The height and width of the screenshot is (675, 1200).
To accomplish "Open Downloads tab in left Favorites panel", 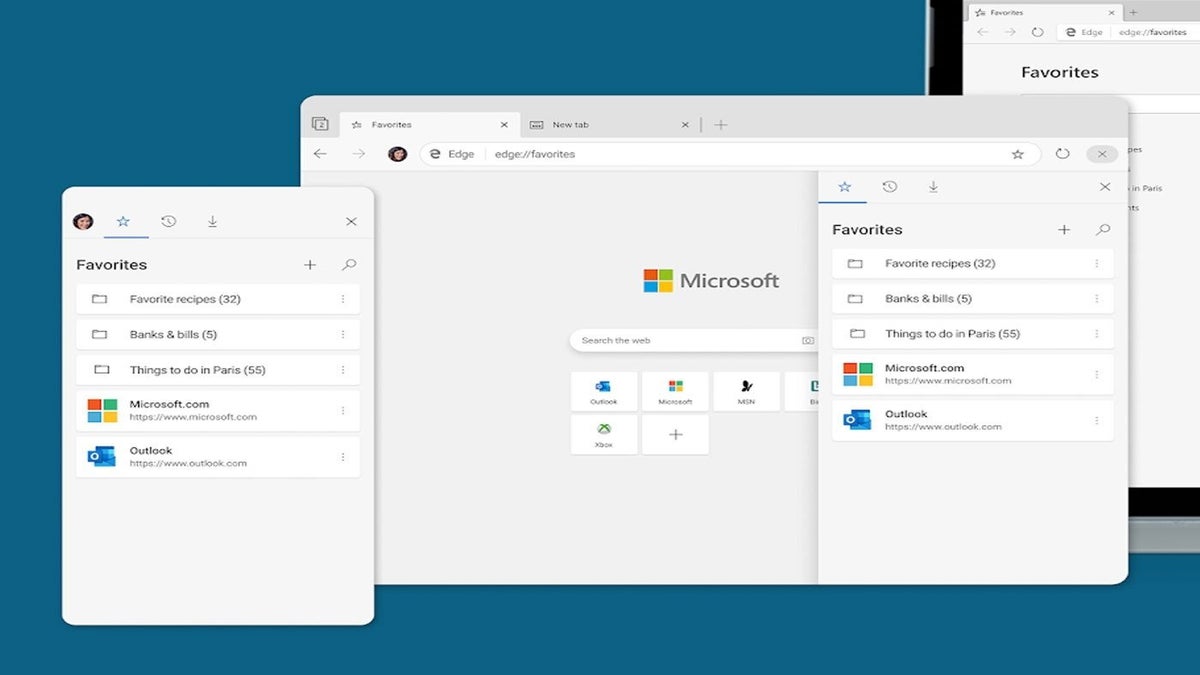I will [x=212, y=221].
